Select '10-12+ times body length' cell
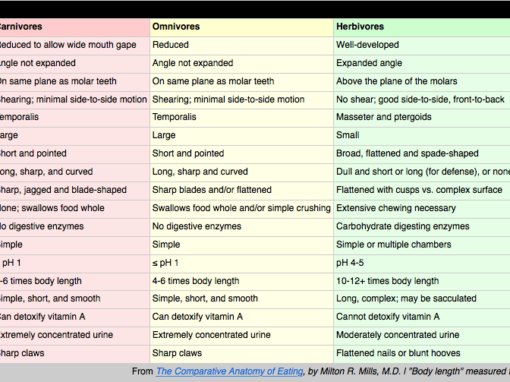Image resolution: width=510 pixels, height=382 pixels. 422,281
